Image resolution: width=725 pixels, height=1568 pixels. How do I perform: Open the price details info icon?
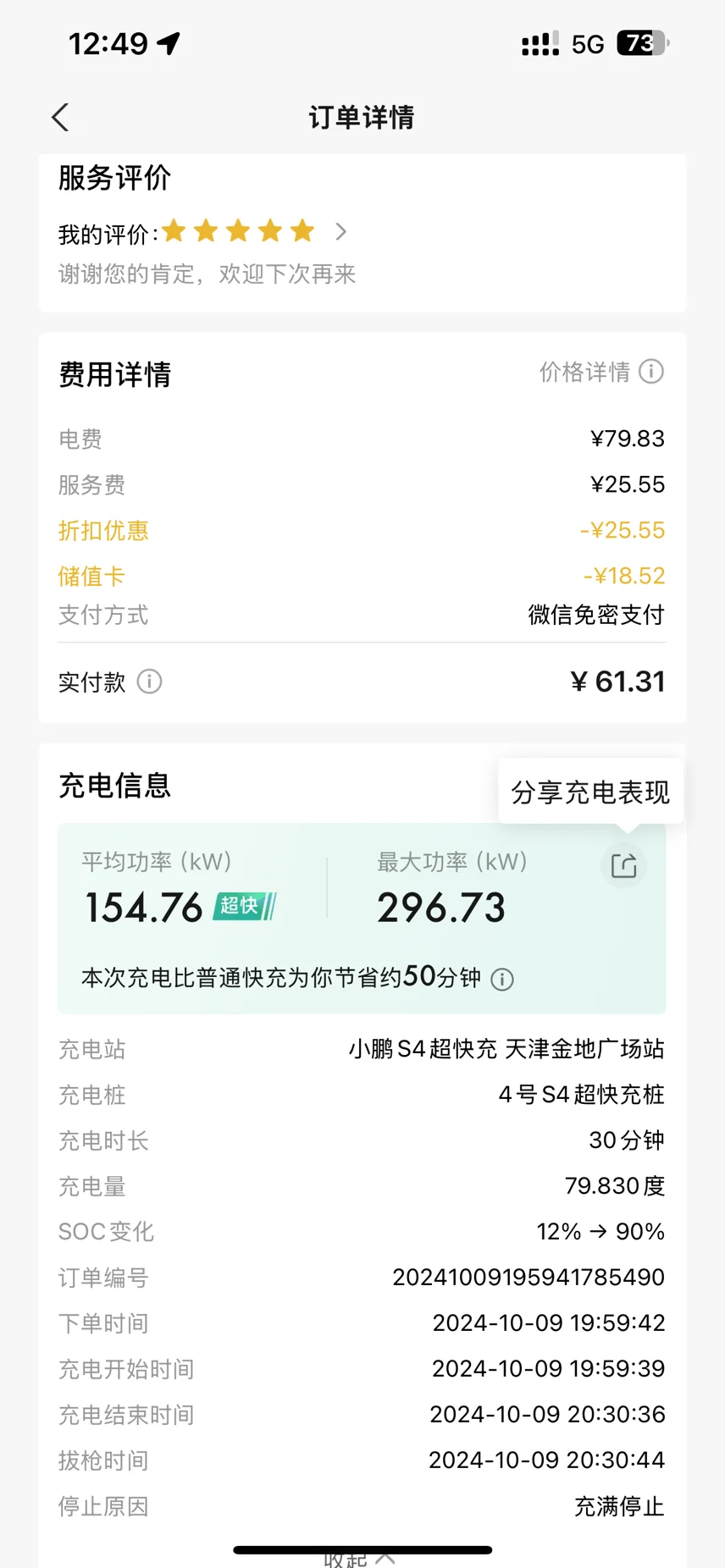click(651, 372)
